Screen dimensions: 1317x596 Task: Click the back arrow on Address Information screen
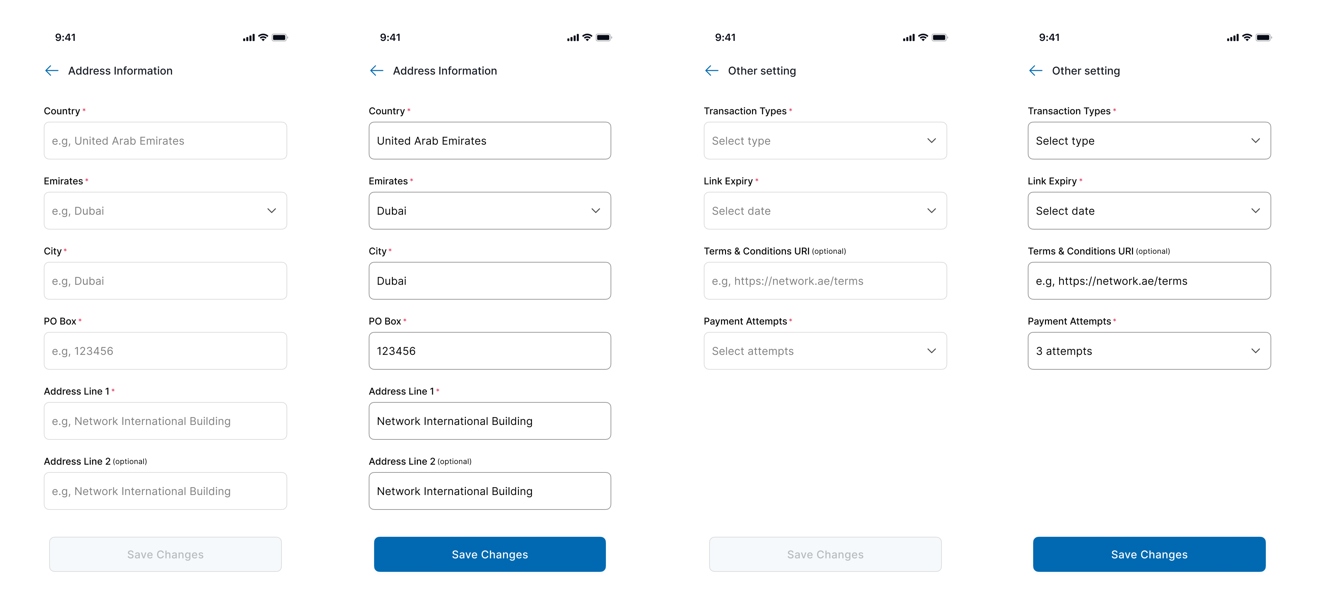coord(51,70)
